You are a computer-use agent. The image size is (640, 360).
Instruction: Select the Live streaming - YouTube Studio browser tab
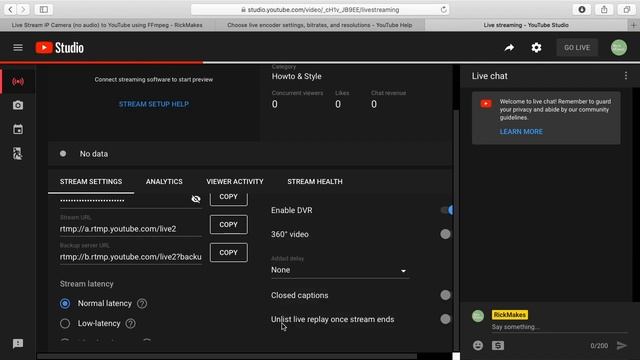coord(526,25)
